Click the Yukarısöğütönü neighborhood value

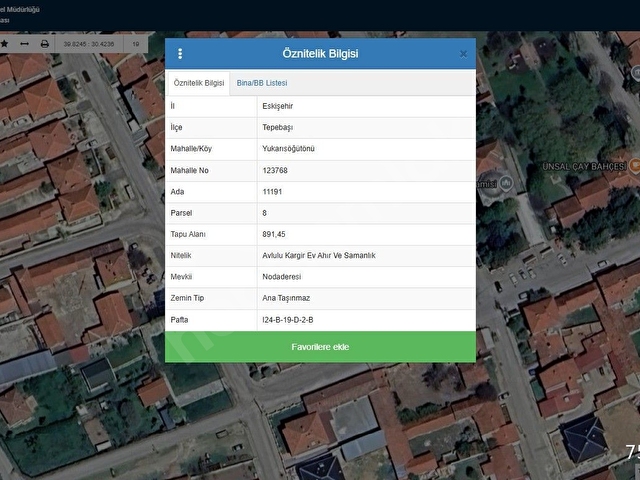pyautogui.click(x=288, y=149)
